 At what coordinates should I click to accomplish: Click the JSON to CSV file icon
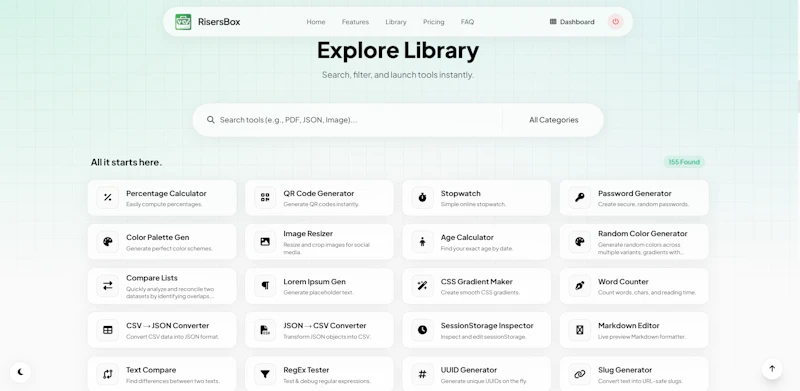[265, 330]
